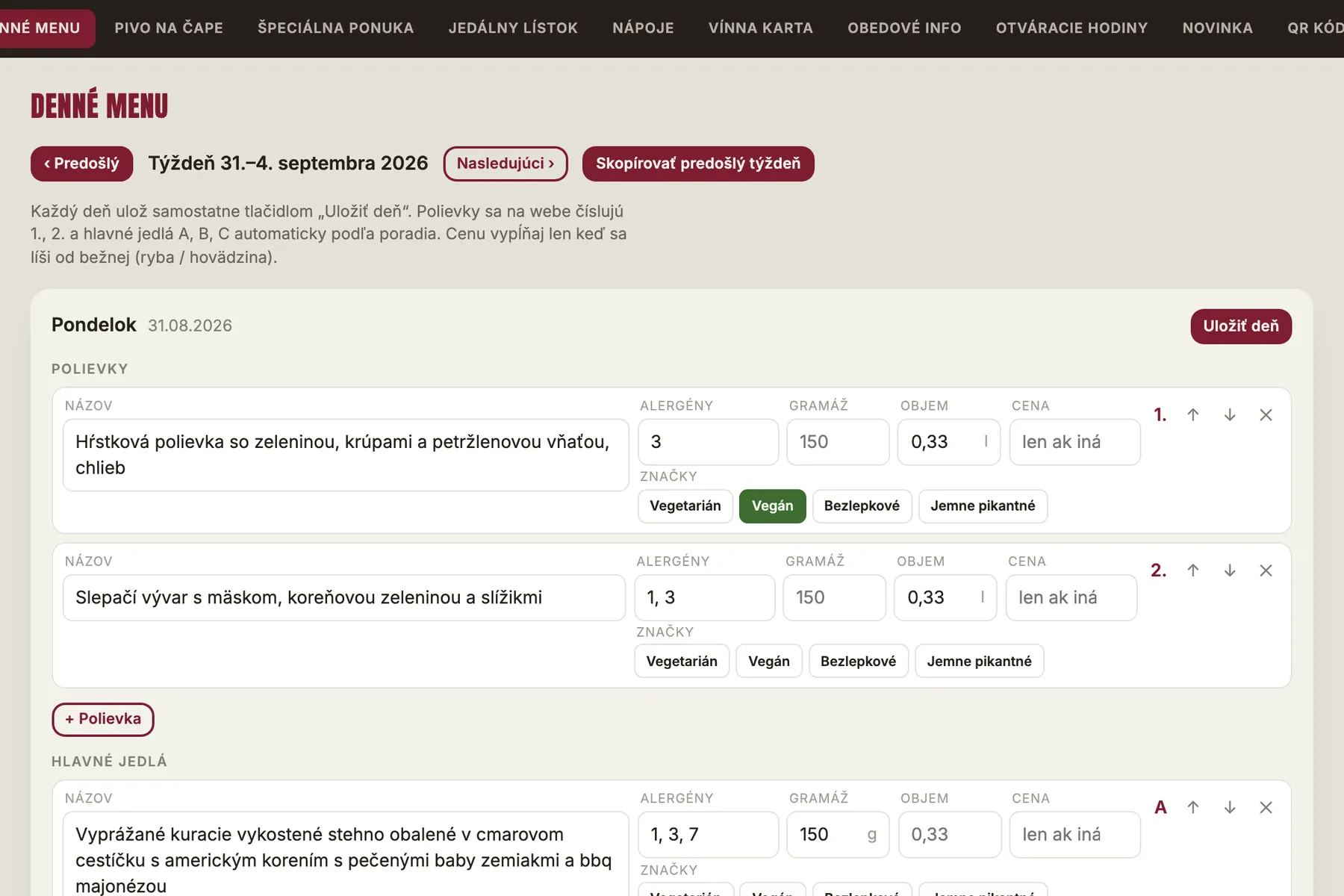Go to Vínna karta tab
This screenshot has width=1344, height=896.
tap(760, 28)
